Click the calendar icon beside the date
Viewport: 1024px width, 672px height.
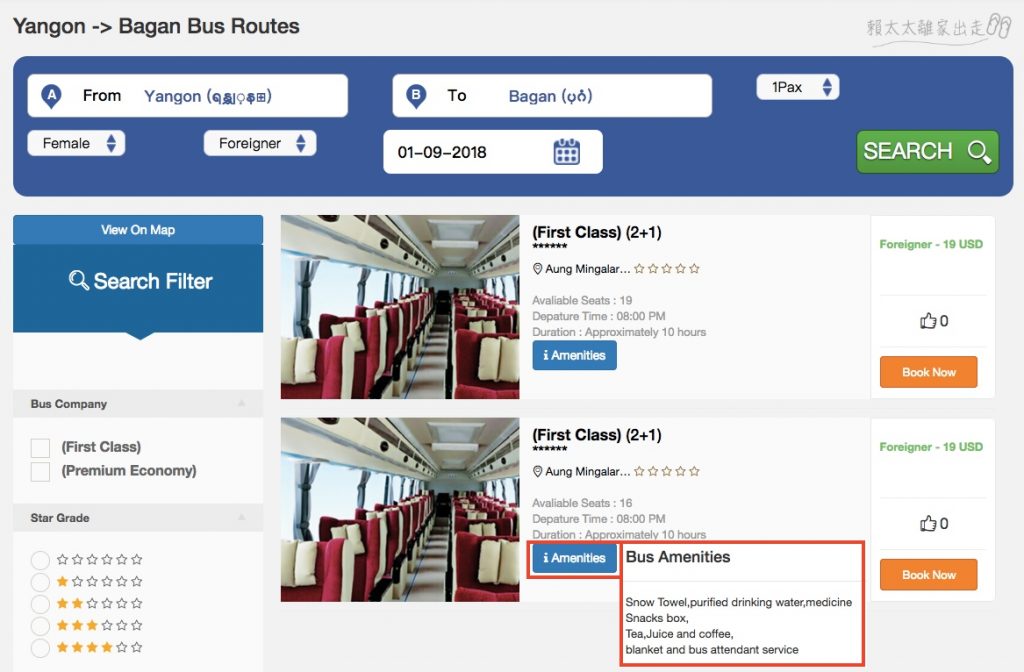click(566, 152)
